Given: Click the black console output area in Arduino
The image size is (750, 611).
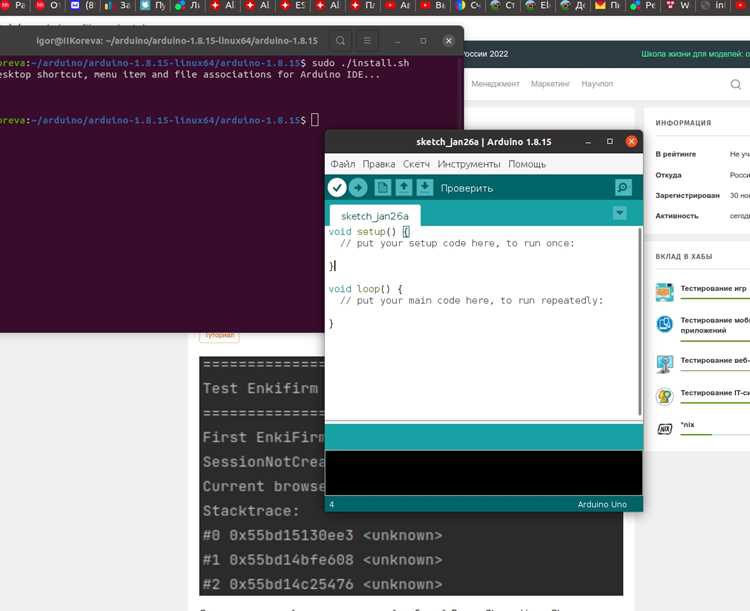Looking at the screenshot, I should [x=484, y=473].
